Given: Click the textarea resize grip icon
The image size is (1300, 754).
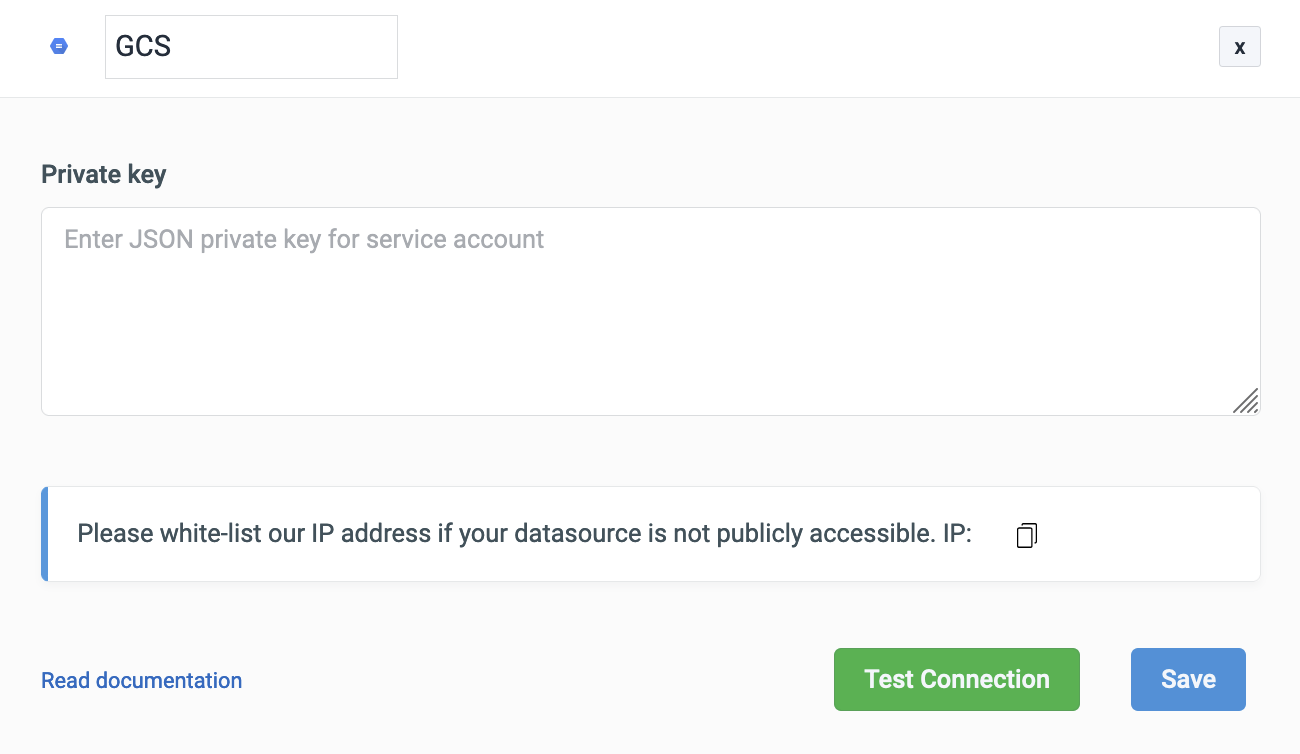Looking at the screenshot, I should tap(1246, 401).
